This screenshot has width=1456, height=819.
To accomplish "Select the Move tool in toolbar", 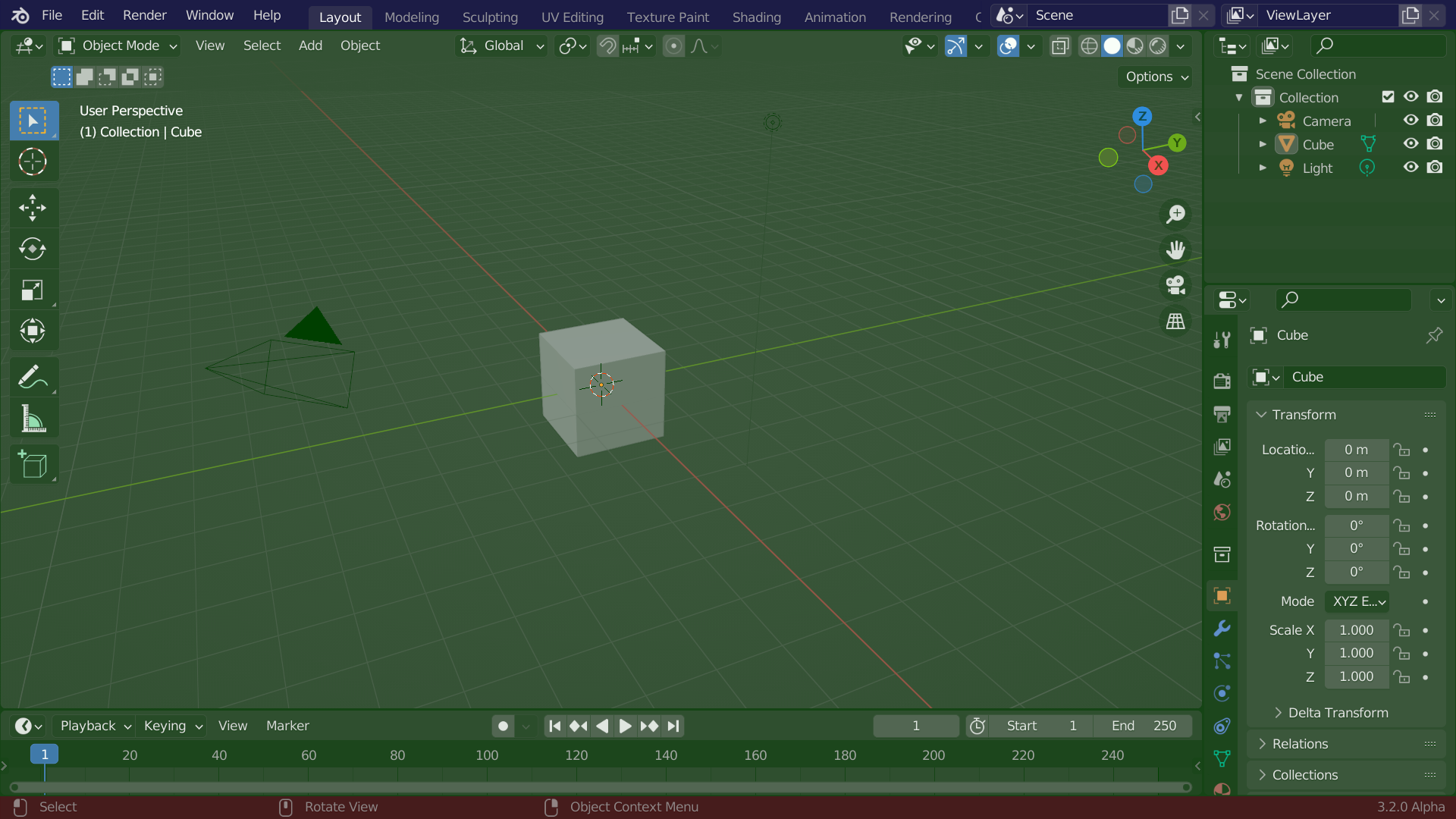I will (32, 207).
